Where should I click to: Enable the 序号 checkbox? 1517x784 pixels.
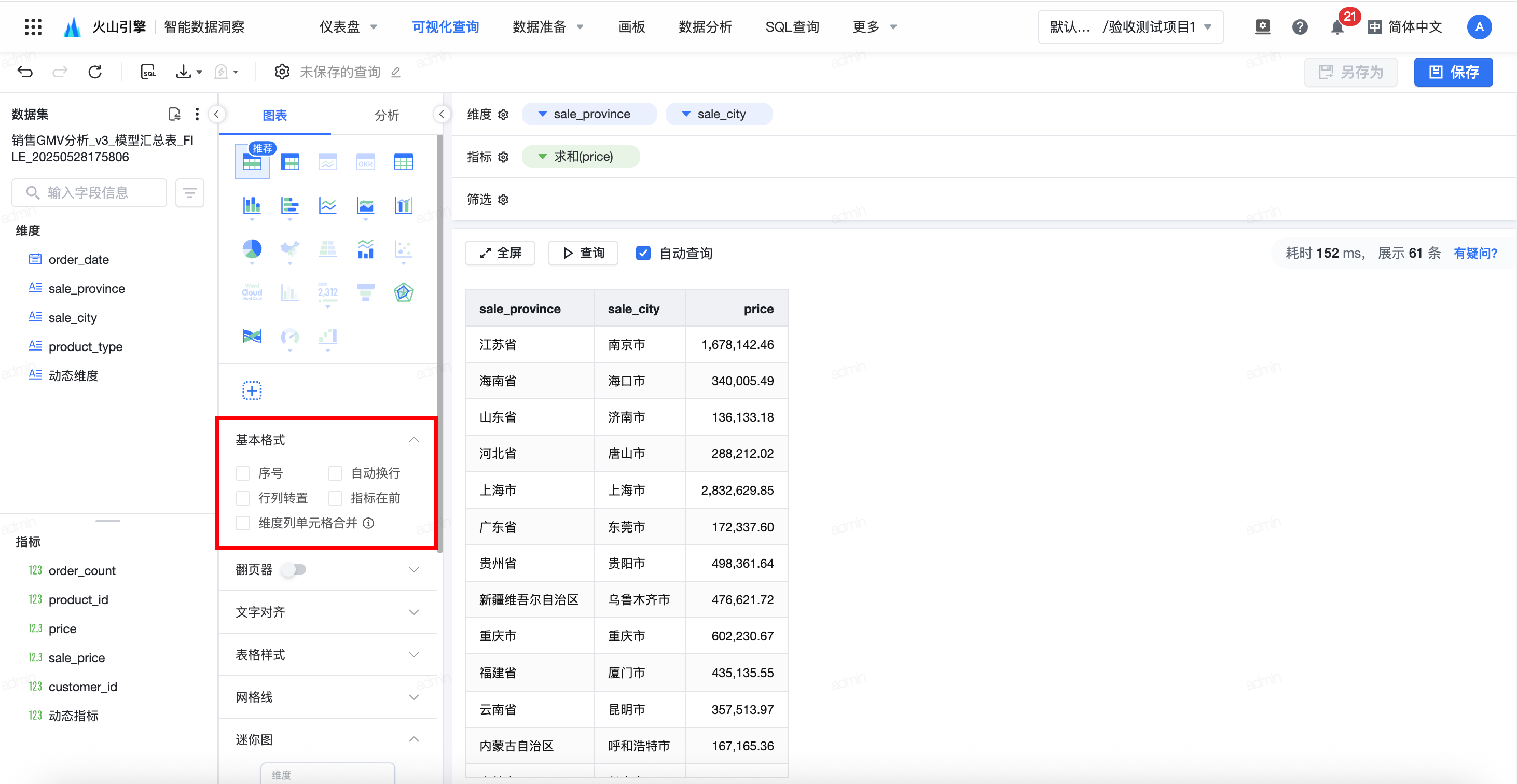pos(243,473)
